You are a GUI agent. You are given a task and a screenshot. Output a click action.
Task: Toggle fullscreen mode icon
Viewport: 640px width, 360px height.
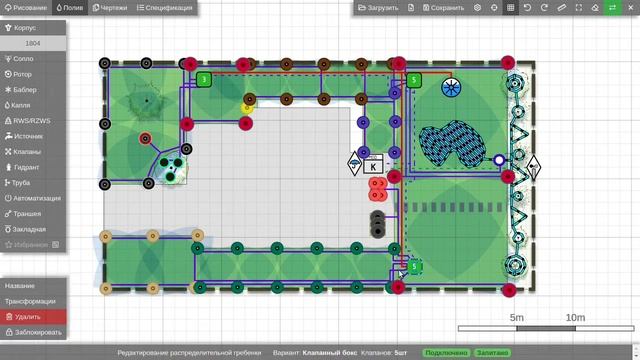tap(578, 8)
